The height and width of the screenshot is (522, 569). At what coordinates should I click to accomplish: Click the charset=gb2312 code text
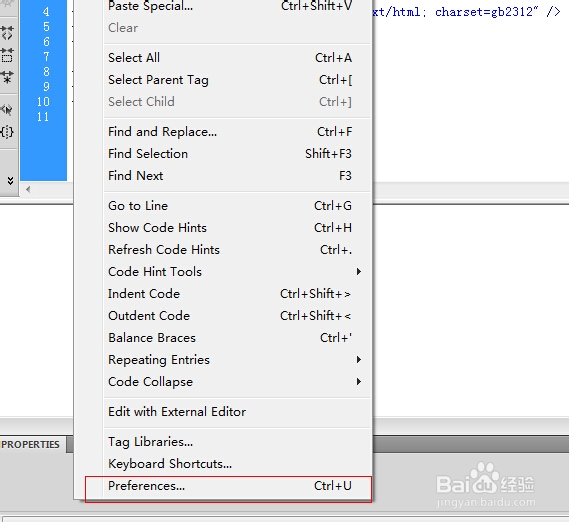point(486,12)
